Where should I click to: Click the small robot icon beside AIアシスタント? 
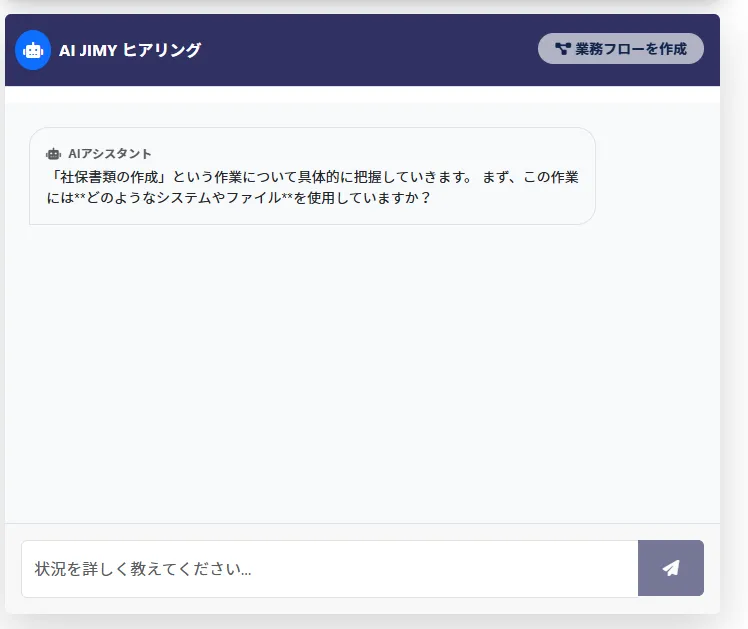[x=54, y=154]
